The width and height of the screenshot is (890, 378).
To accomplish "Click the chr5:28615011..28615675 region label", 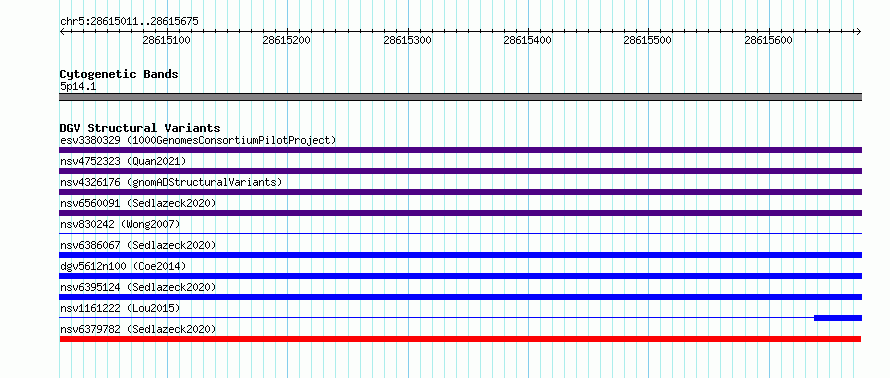I will [x=129, y=22].
